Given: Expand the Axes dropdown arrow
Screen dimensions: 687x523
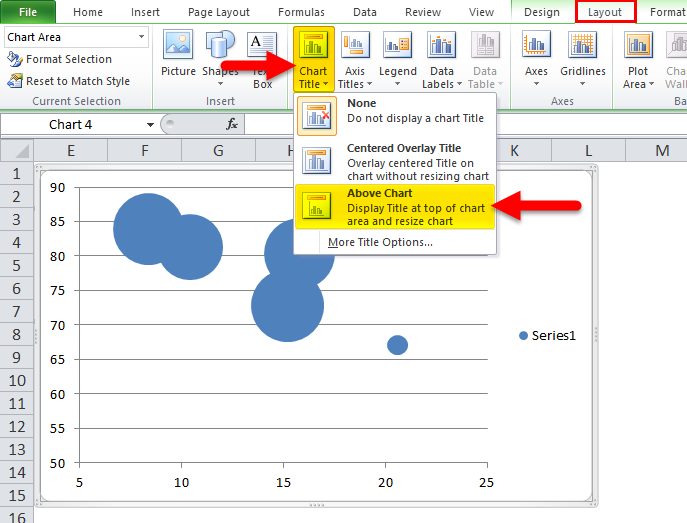Looking at the screenshot, I should (x=536, y=84).
